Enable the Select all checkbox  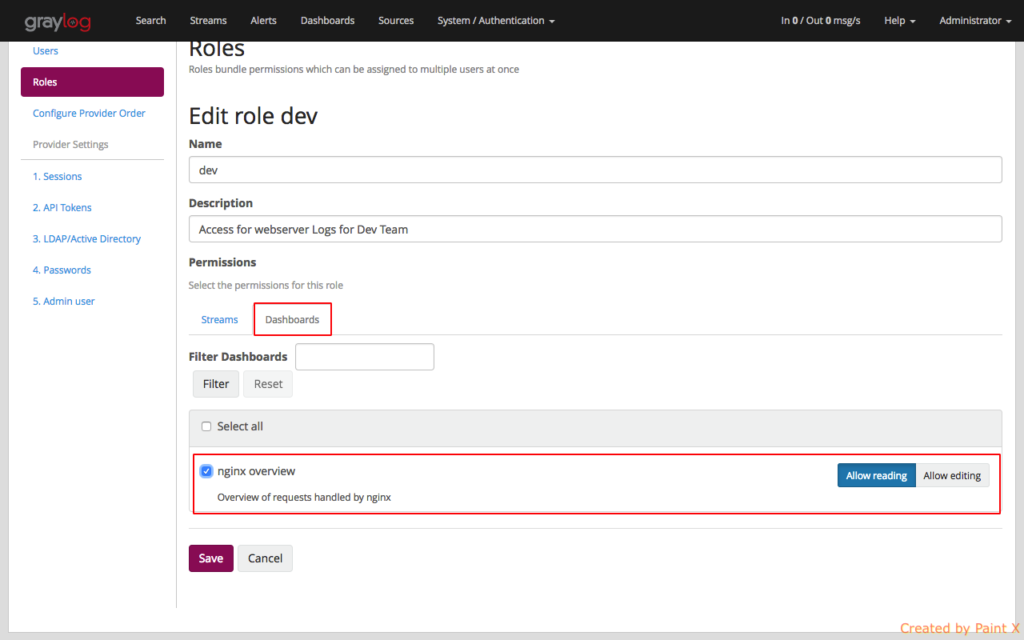click(206, 426)
